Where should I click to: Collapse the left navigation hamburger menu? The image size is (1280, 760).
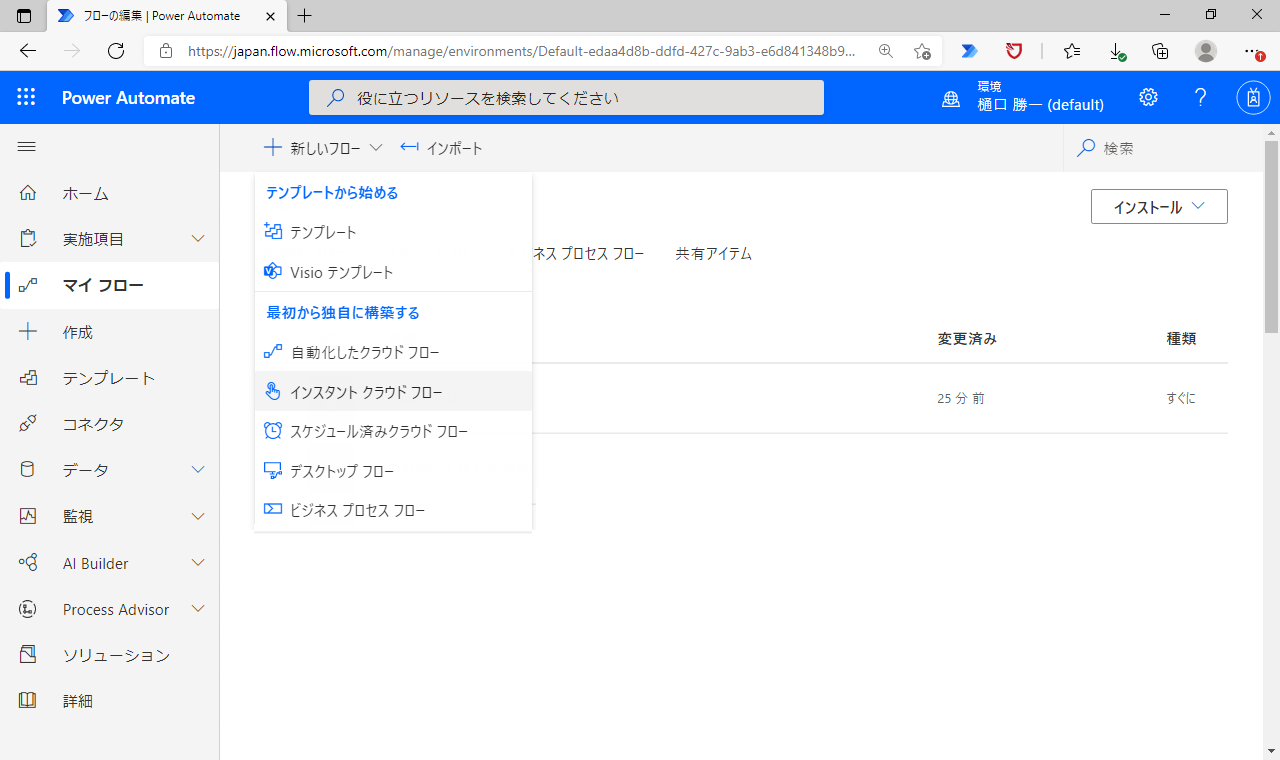(27, 147)
